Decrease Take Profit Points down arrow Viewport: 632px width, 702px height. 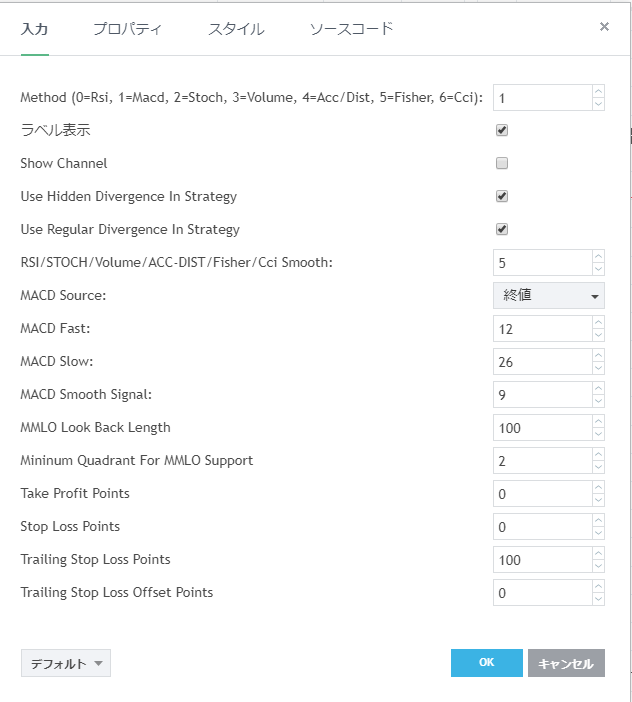(598, 499)
